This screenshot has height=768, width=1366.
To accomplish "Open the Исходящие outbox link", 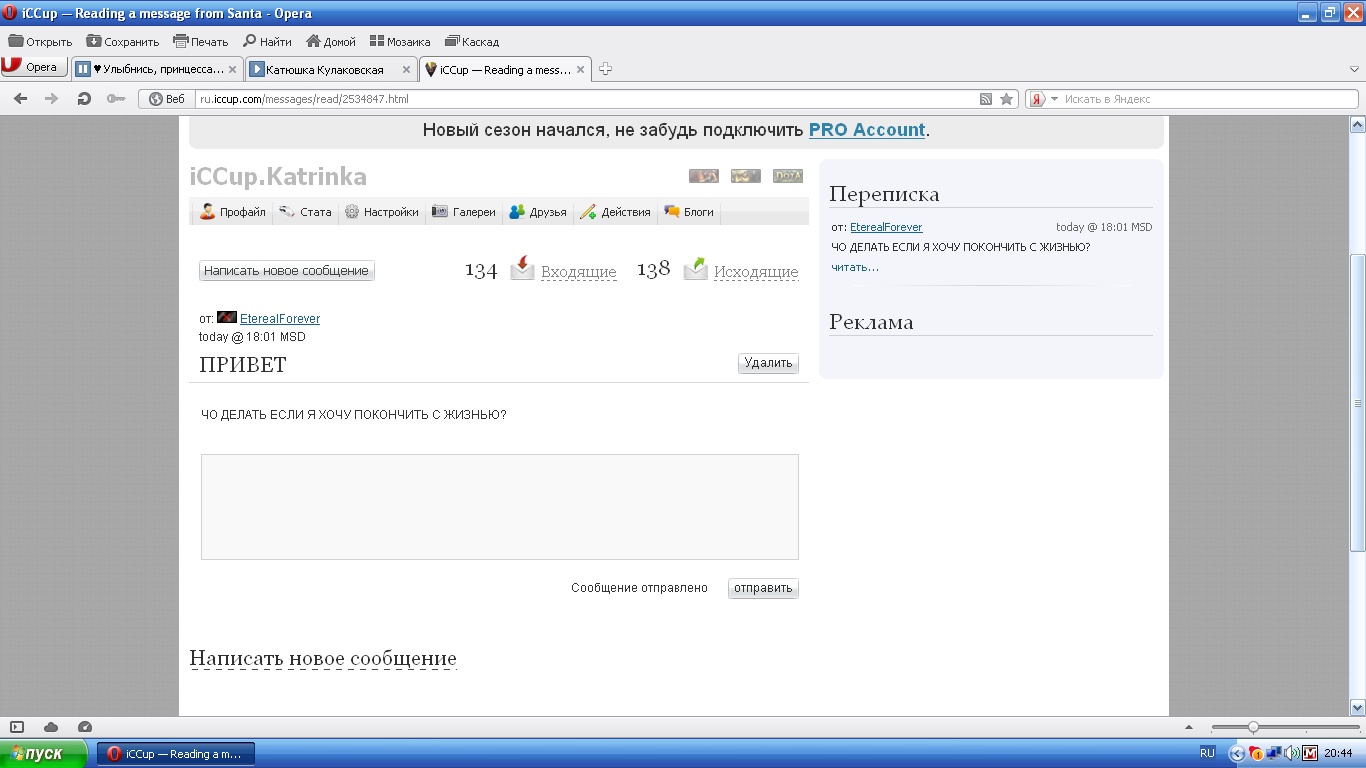I will click(x=756, y=272).
